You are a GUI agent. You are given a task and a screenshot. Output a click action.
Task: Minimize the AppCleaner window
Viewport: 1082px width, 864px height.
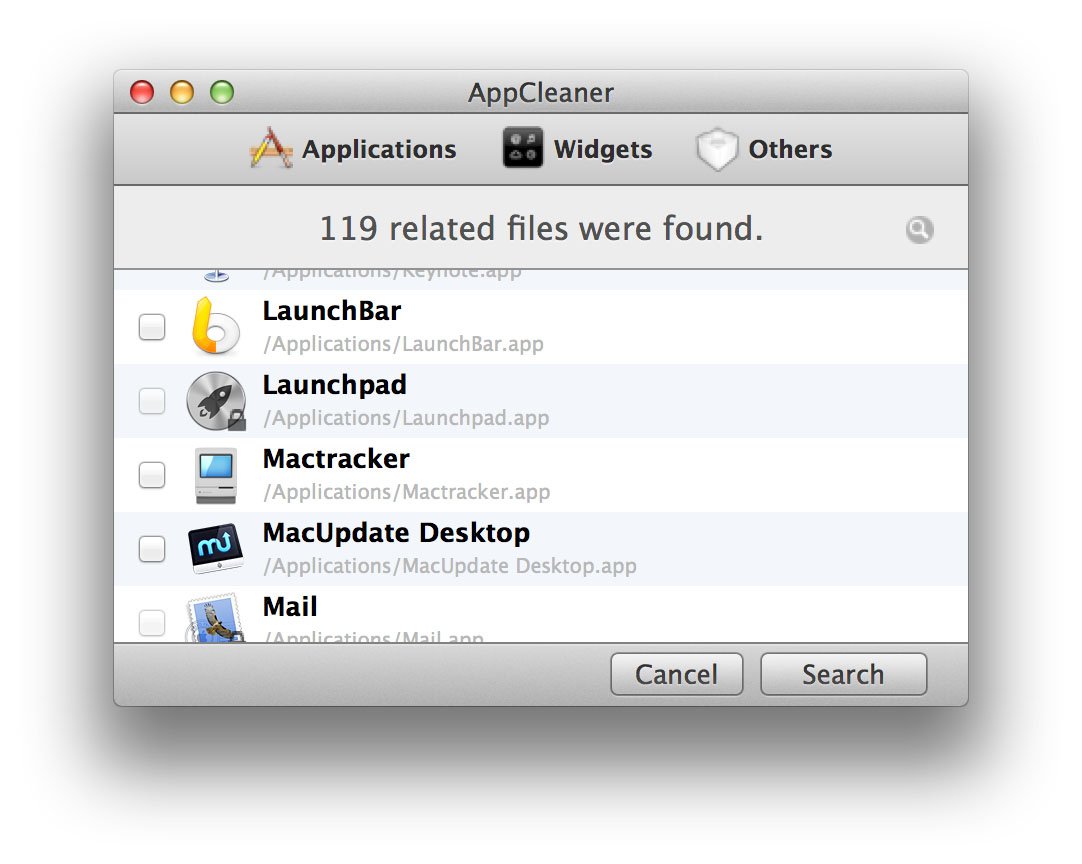coord(182,92)
